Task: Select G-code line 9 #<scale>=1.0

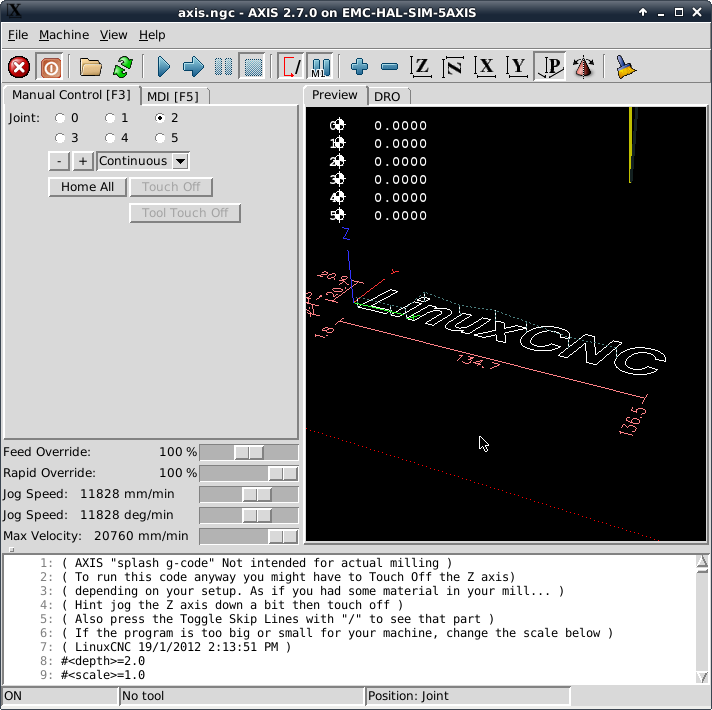Action: [x=103, y=675]
